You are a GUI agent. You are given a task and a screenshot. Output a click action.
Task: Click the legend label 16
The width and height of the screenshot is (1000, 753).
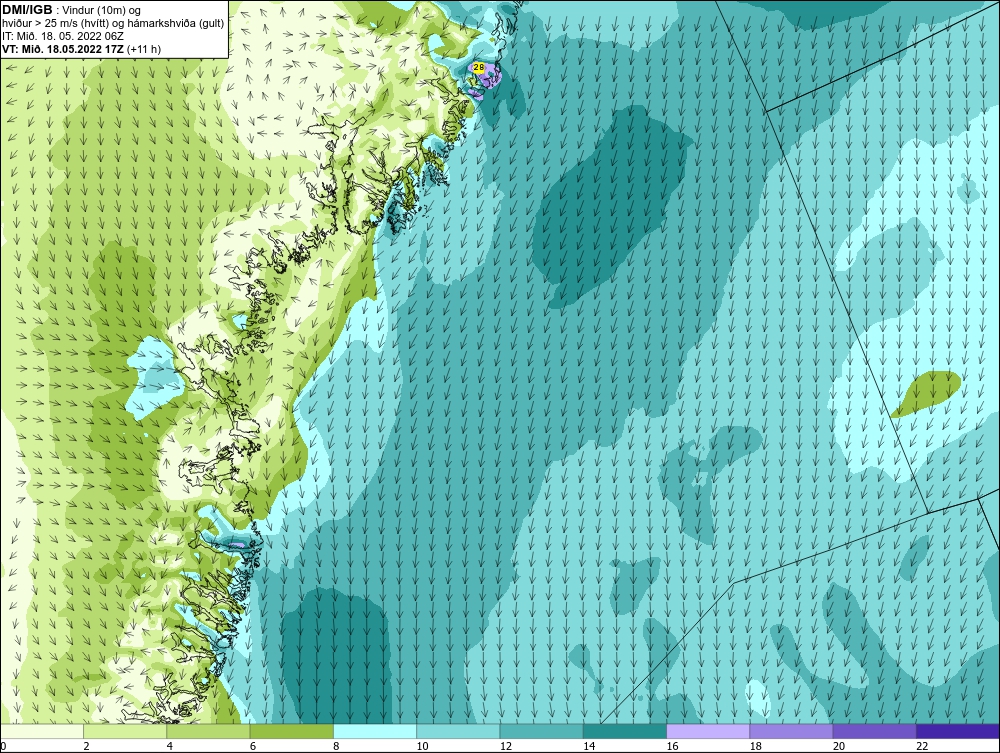point(672,747)
